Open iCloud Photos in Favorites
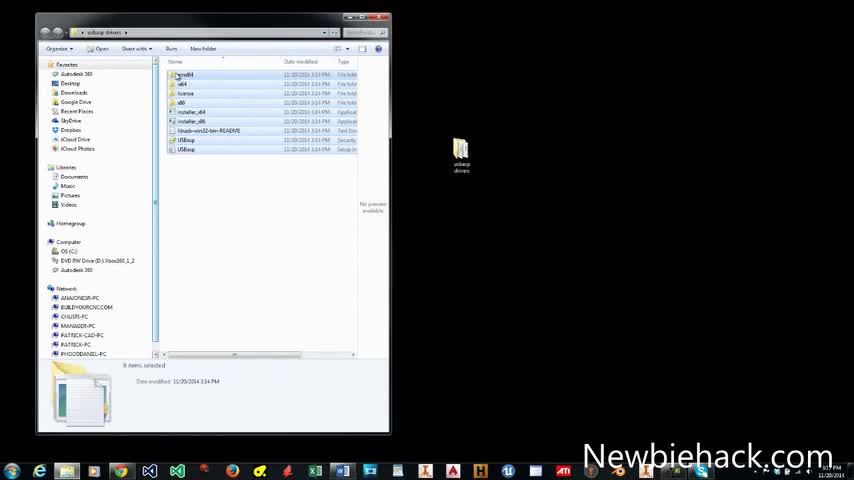 click(x=77, y=149)
